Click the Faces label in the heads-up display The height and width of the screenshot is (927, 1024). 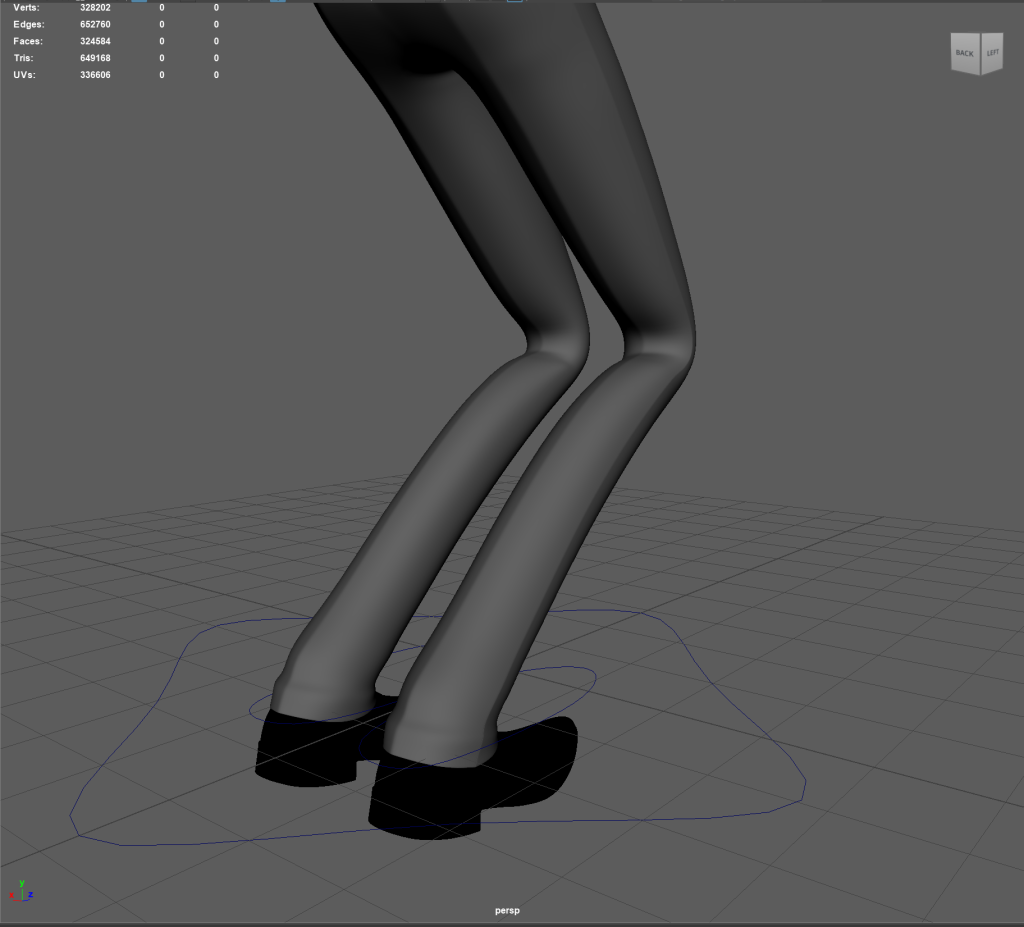tap(28, 41)
